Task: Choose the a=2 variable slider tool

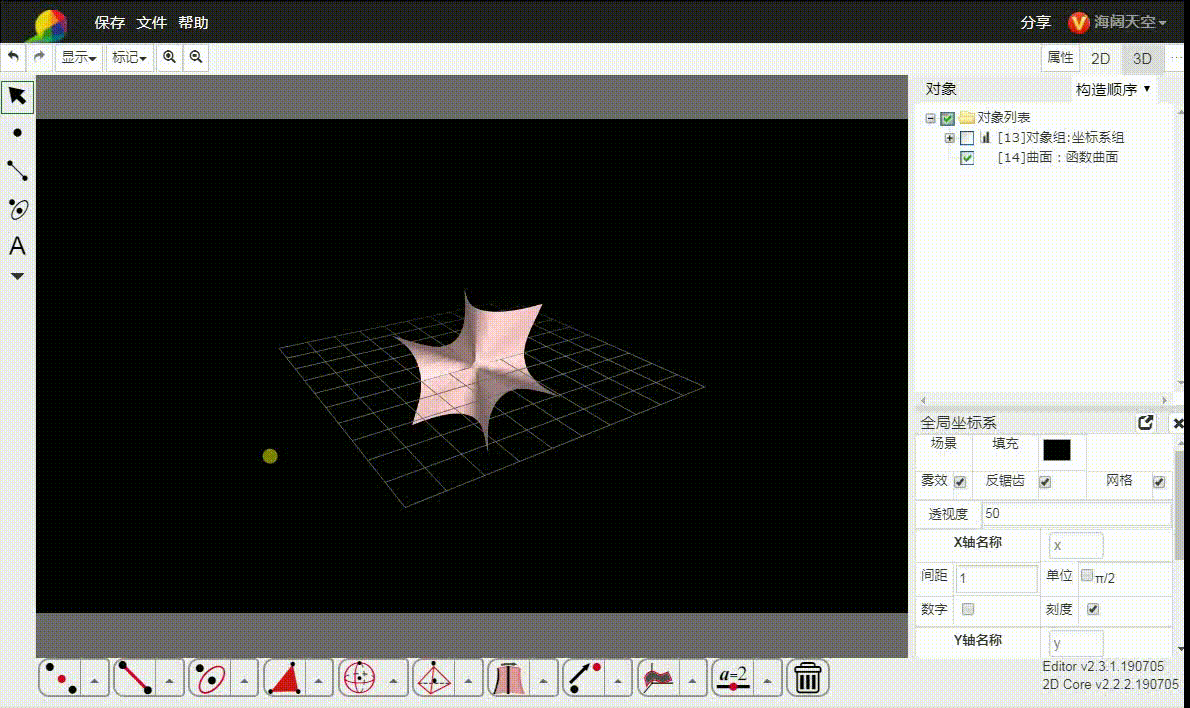Action: pos(733,678)
